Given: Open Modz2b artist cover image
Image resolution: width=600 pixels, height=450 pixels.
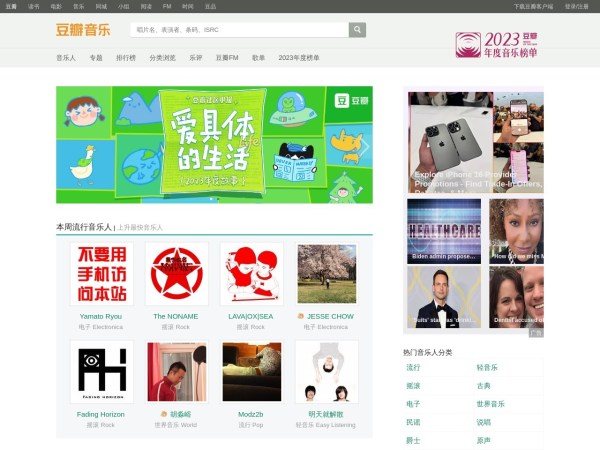Looking at the screenshot, I should point(251,372).
